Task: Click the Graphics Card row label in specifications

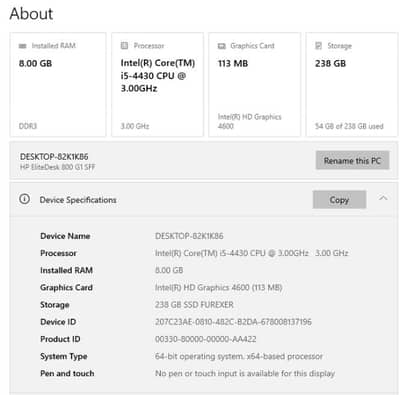Action: tap(66, 287)
